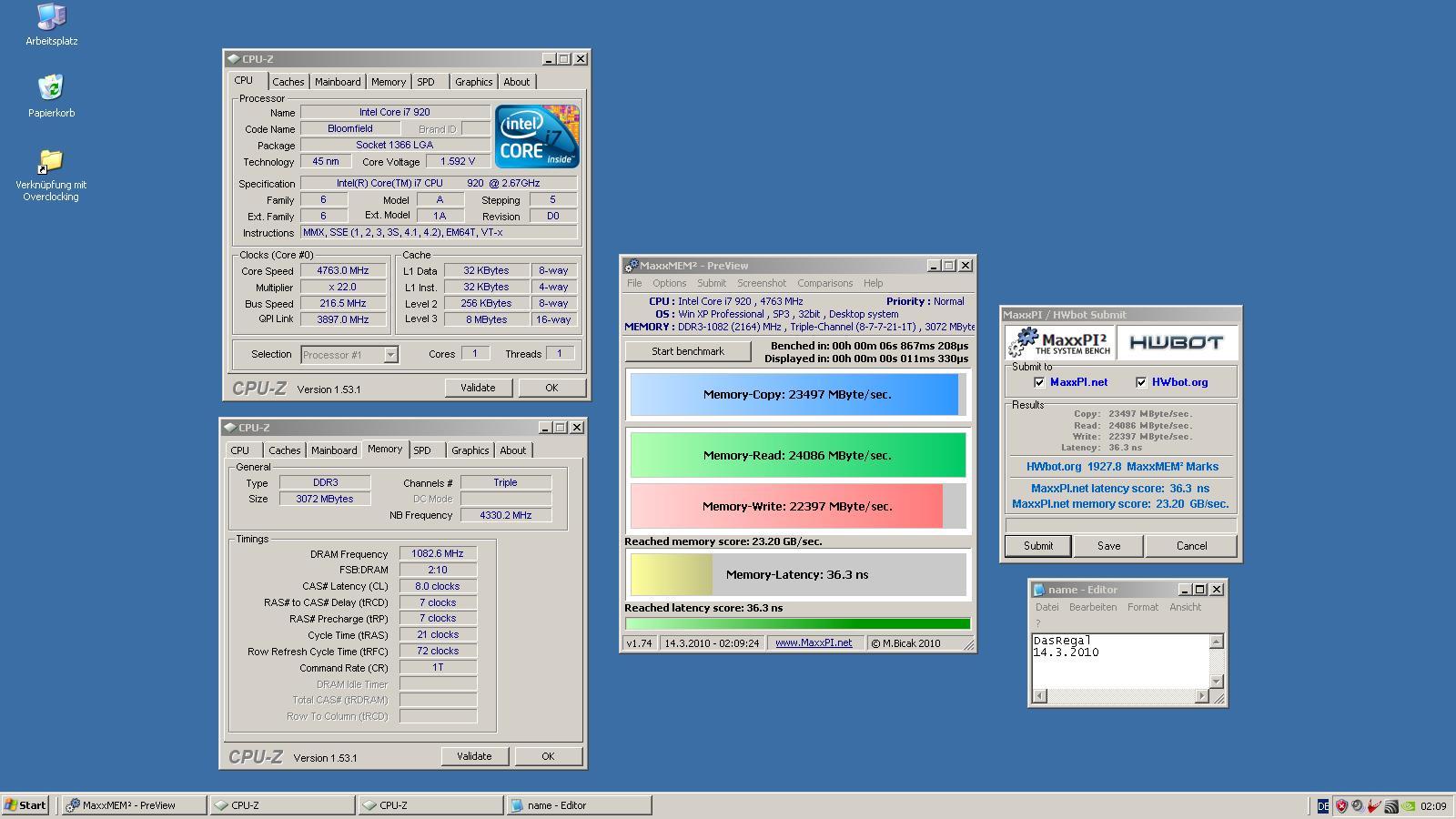This screenshot has width=1456, height=819.
Task: Click Validate in lower CPU-Z Memory window
Action: pyautogui.click(x=474, y=756)
